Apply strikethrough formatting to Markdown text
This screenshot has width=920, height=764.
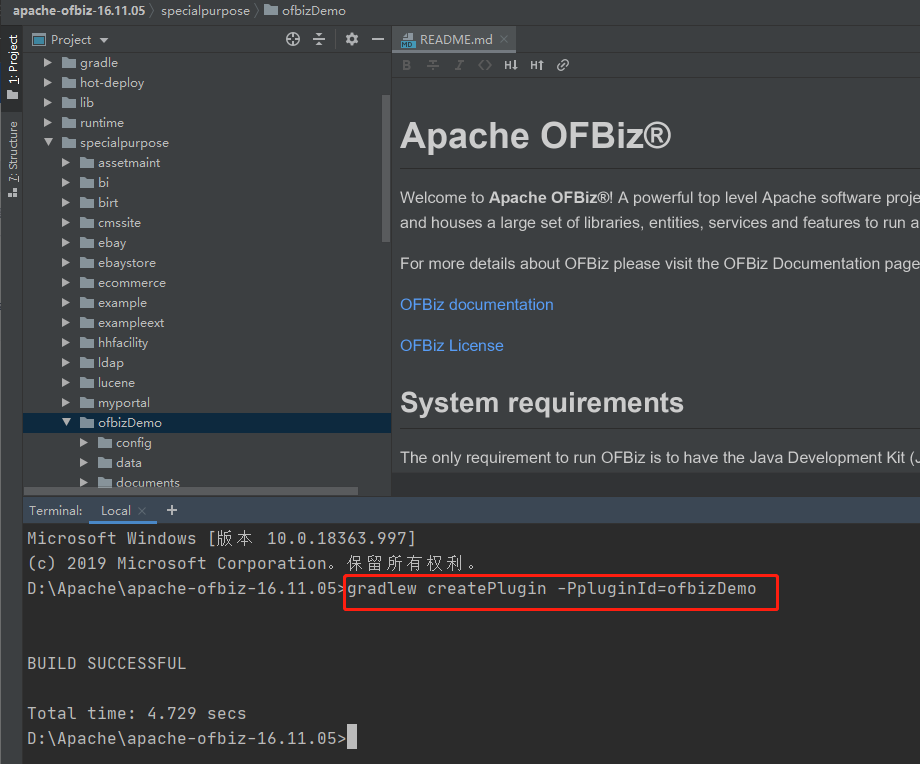432,65
